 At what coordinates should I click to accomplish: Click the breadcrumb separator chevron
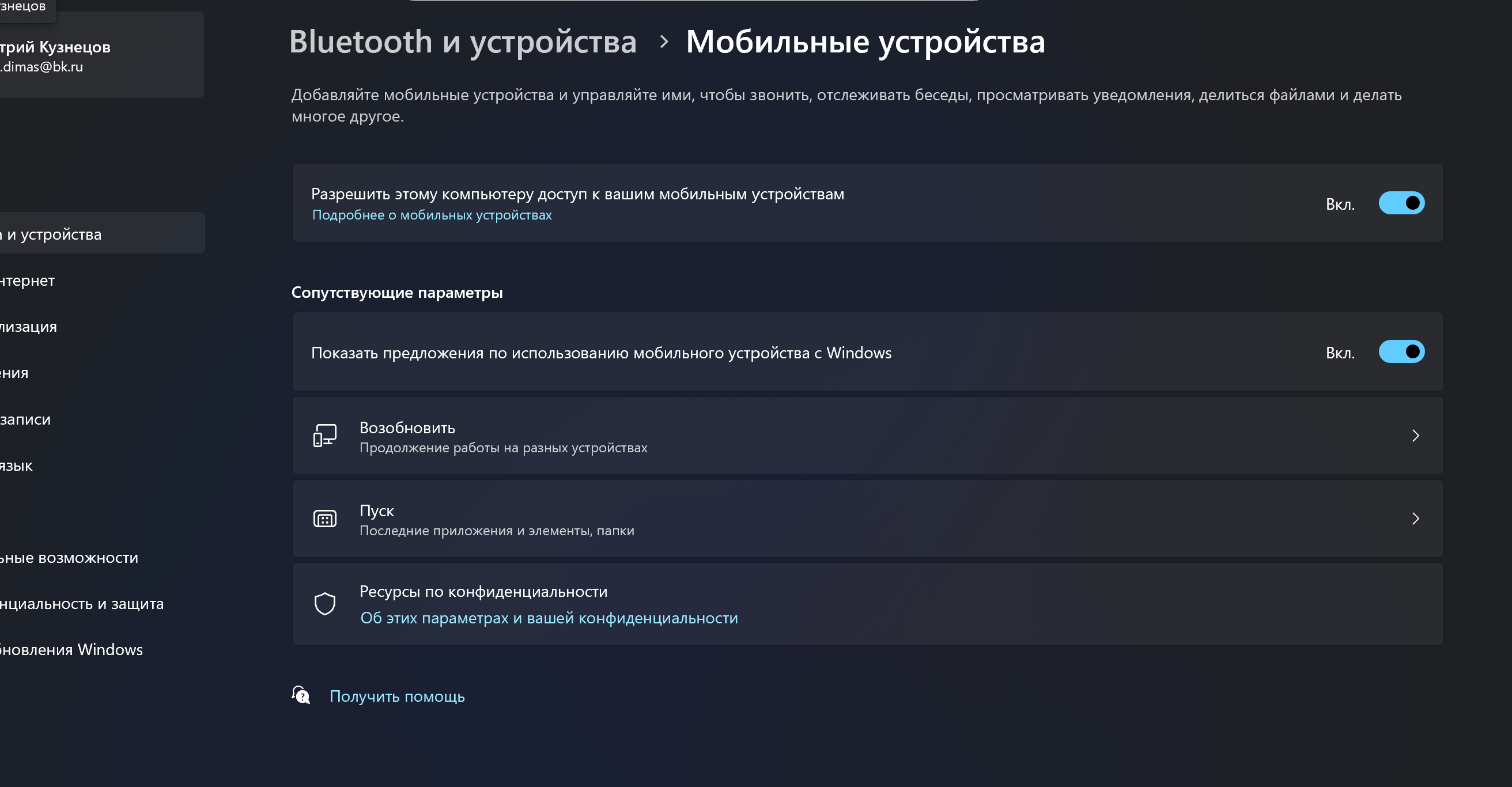coord(664,42)
